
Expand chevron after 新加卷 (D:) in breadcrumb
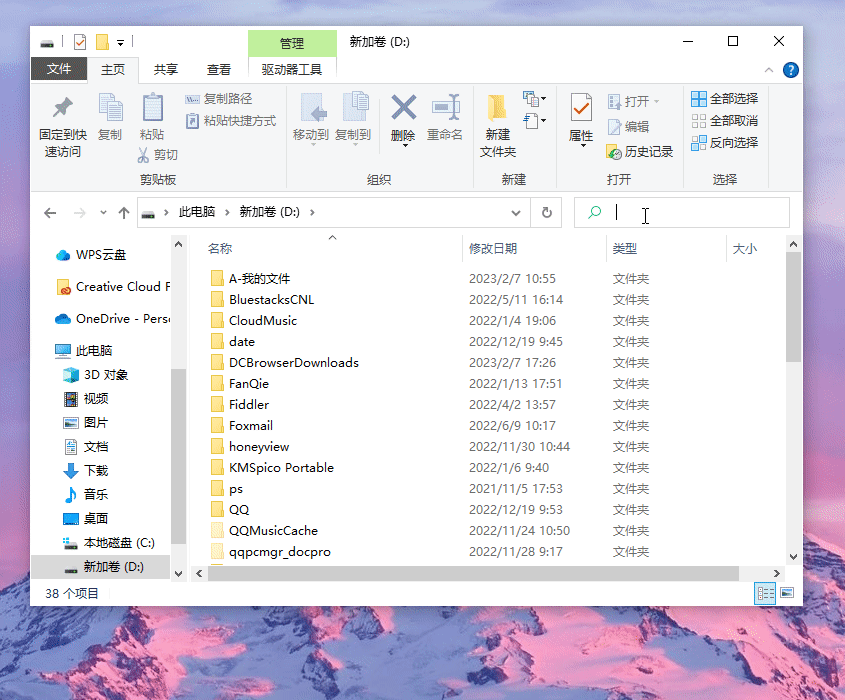[313, 212]
